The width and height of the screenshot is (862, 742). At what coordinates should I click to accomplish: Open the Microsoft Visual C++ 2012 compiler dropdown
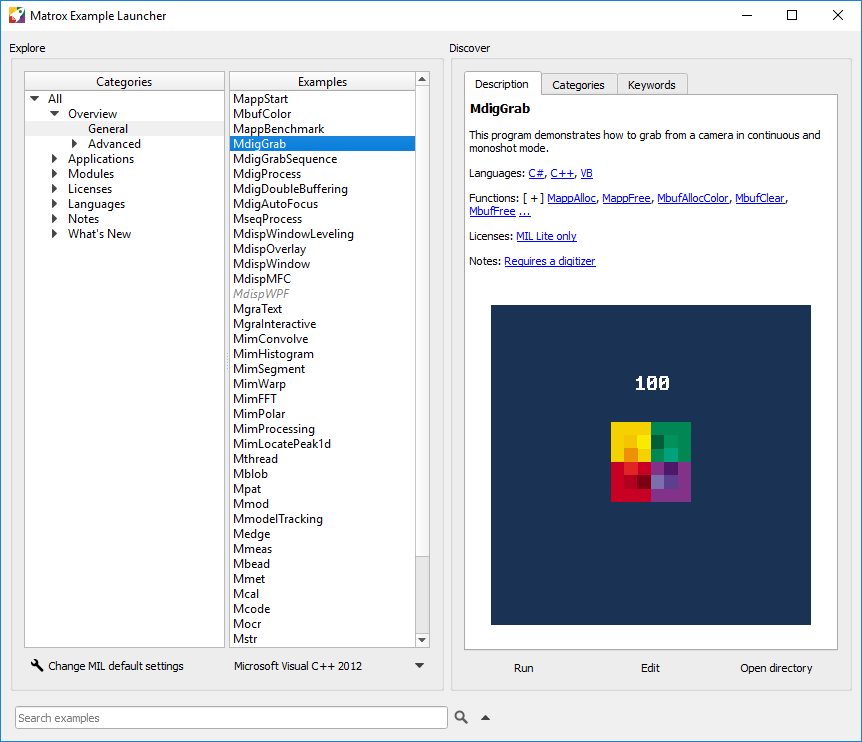419,665
